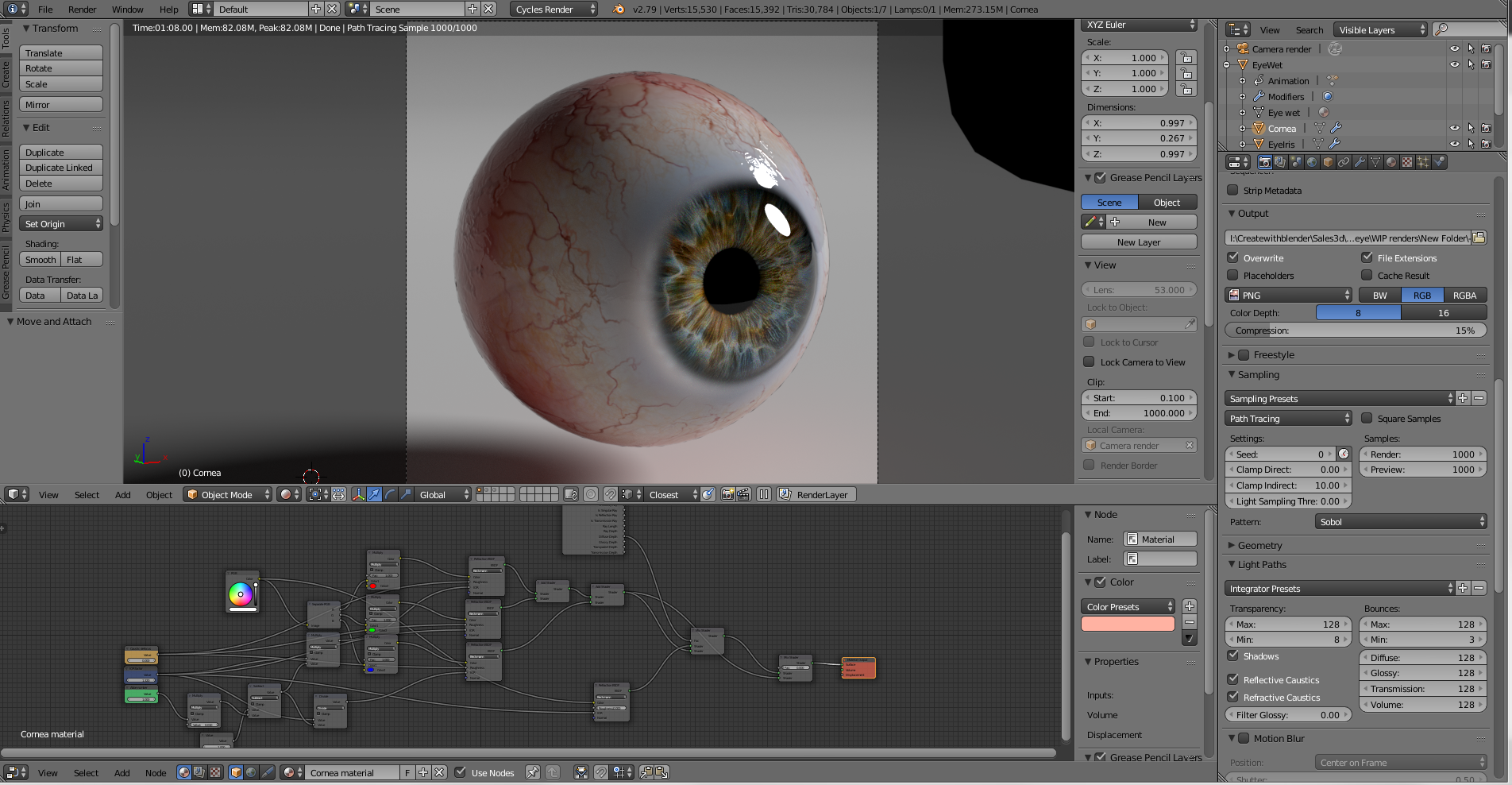Pin the current material in node editor header
The image size is (1512, 785).
(x=533, y=772)
